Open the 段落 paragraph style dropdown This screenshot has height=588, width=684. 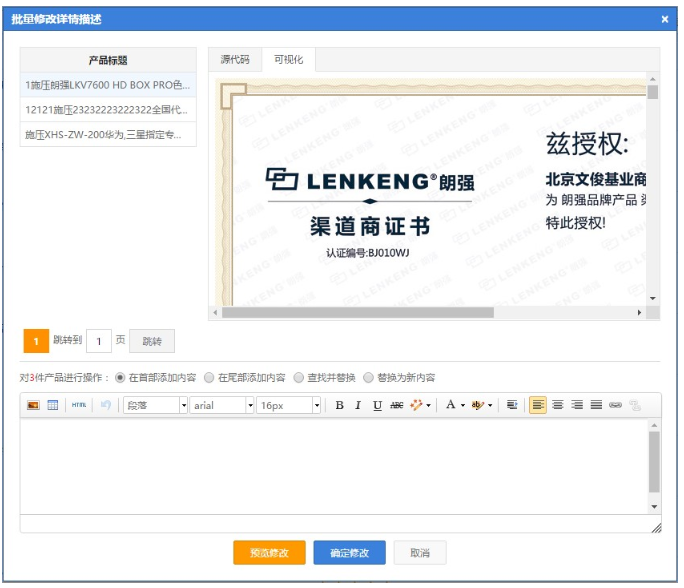click(x=156, y=405)
